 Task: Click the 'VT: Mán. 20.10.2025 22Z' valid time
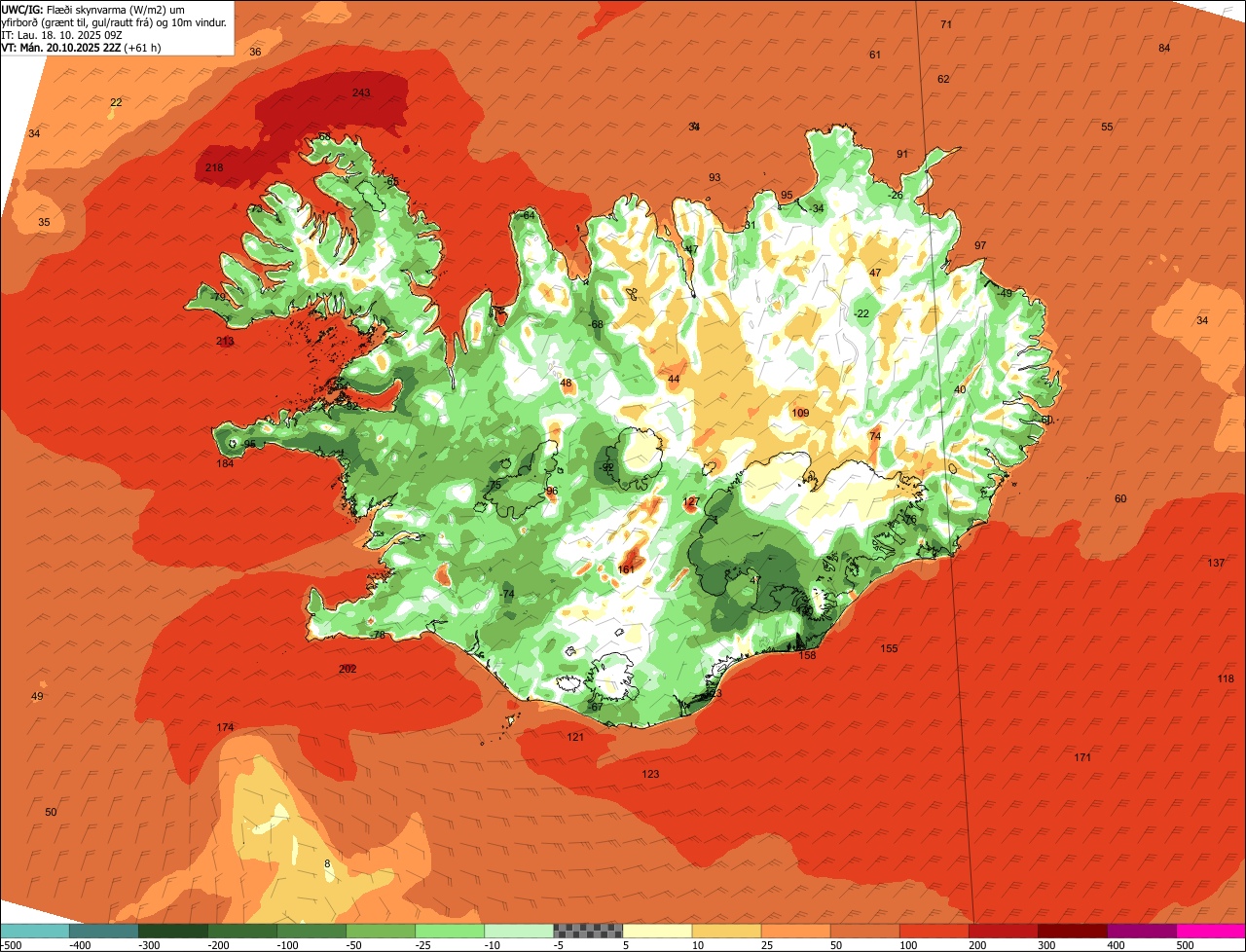[x=62, y=47]
